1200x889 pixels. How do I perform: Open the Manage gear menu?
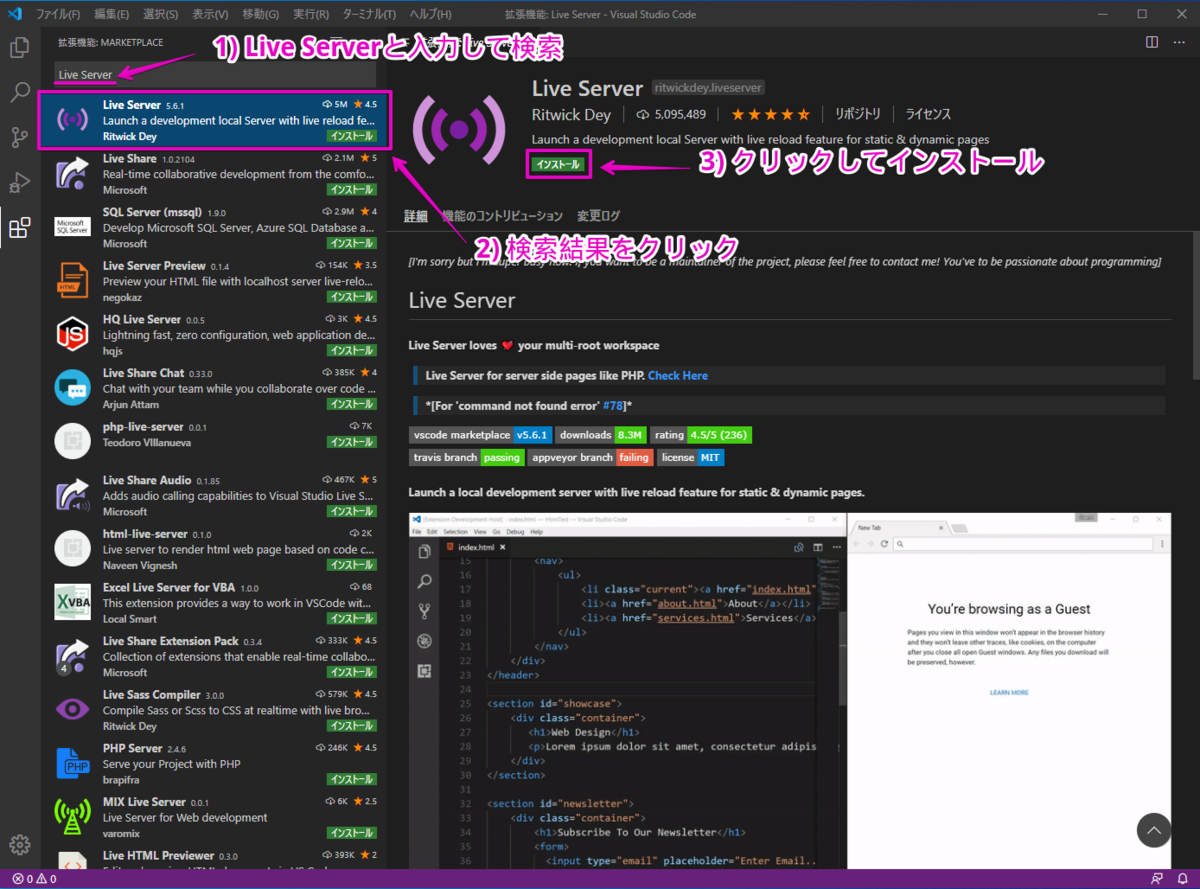(19, 845)
